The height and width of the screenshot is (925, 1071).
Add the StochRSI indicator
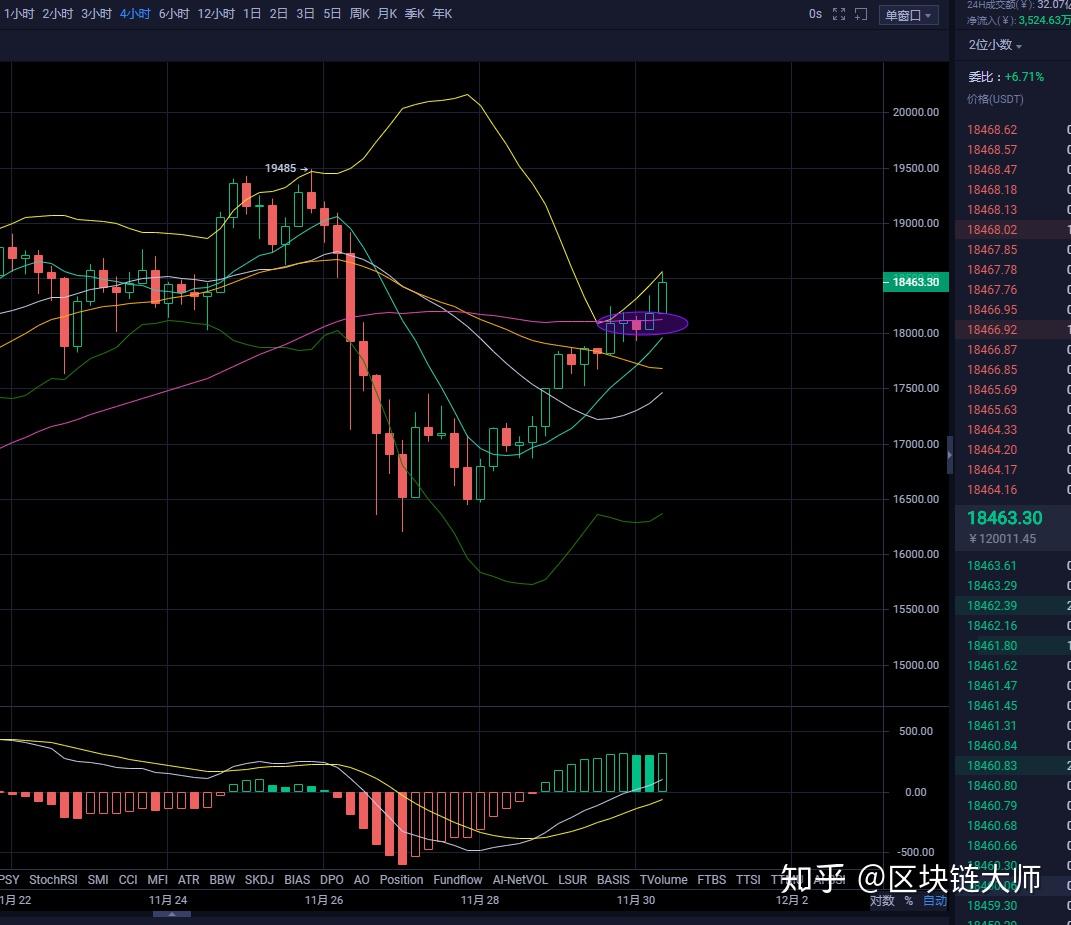tap(53, 880)
